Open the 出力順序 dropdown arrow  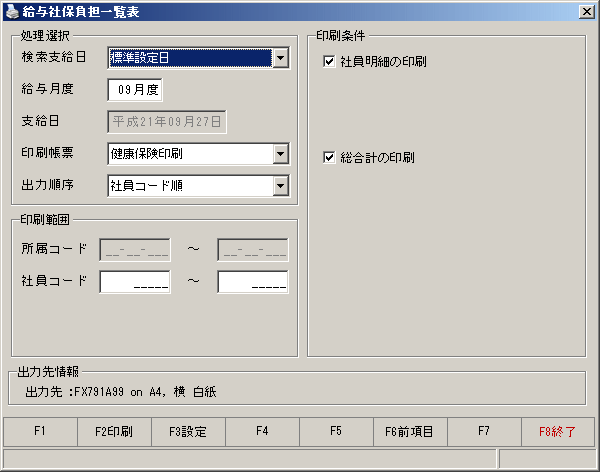coord(281,186)
